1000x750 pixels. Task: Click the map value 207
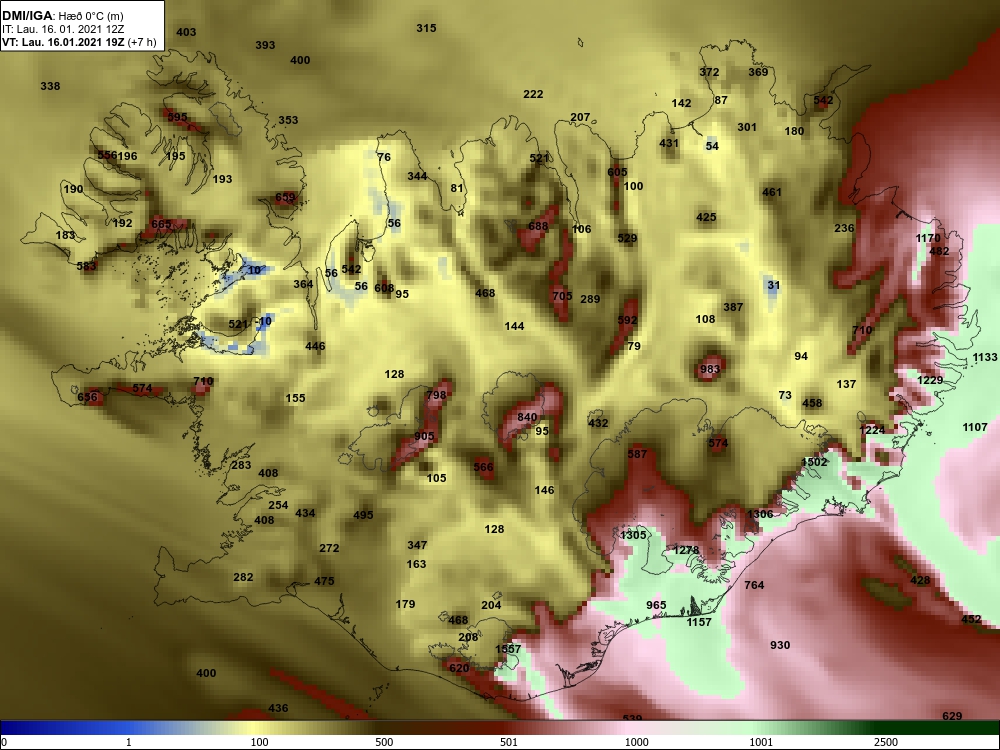[x=580, y=117]
